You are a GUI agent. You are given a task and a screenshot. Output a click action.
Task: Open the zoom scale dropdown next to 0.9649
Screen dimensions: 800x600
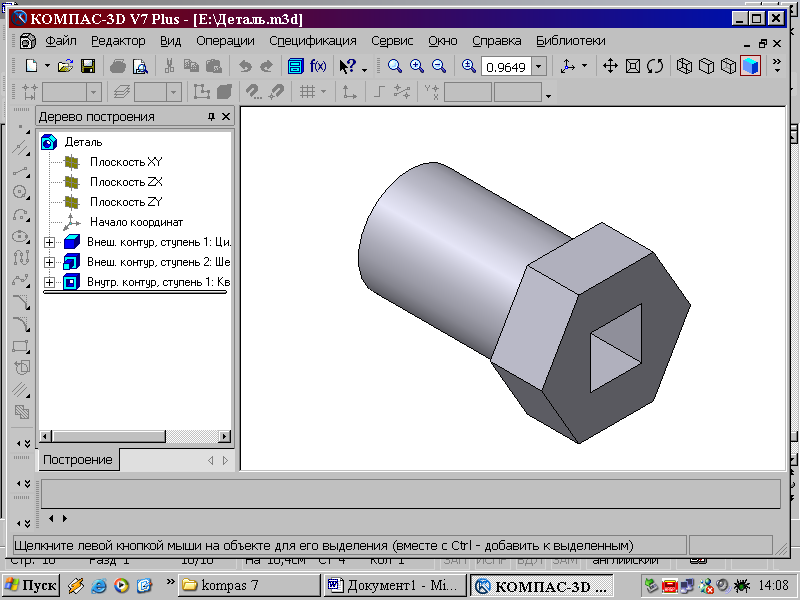point(538,67)
